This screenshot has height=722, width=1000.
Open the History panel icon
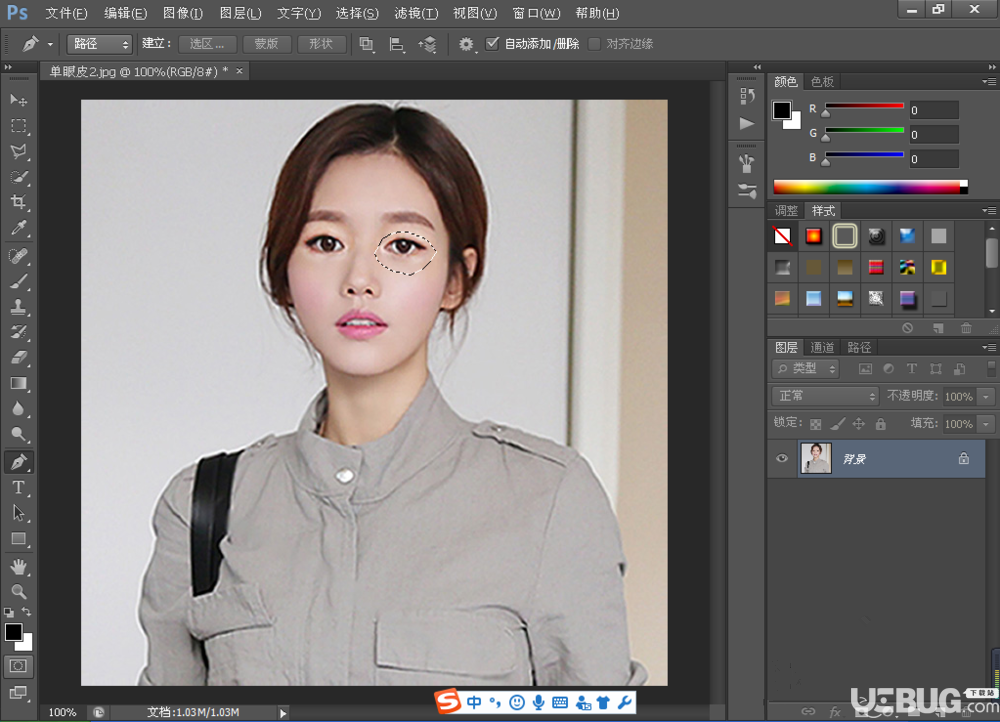(747, 96)
